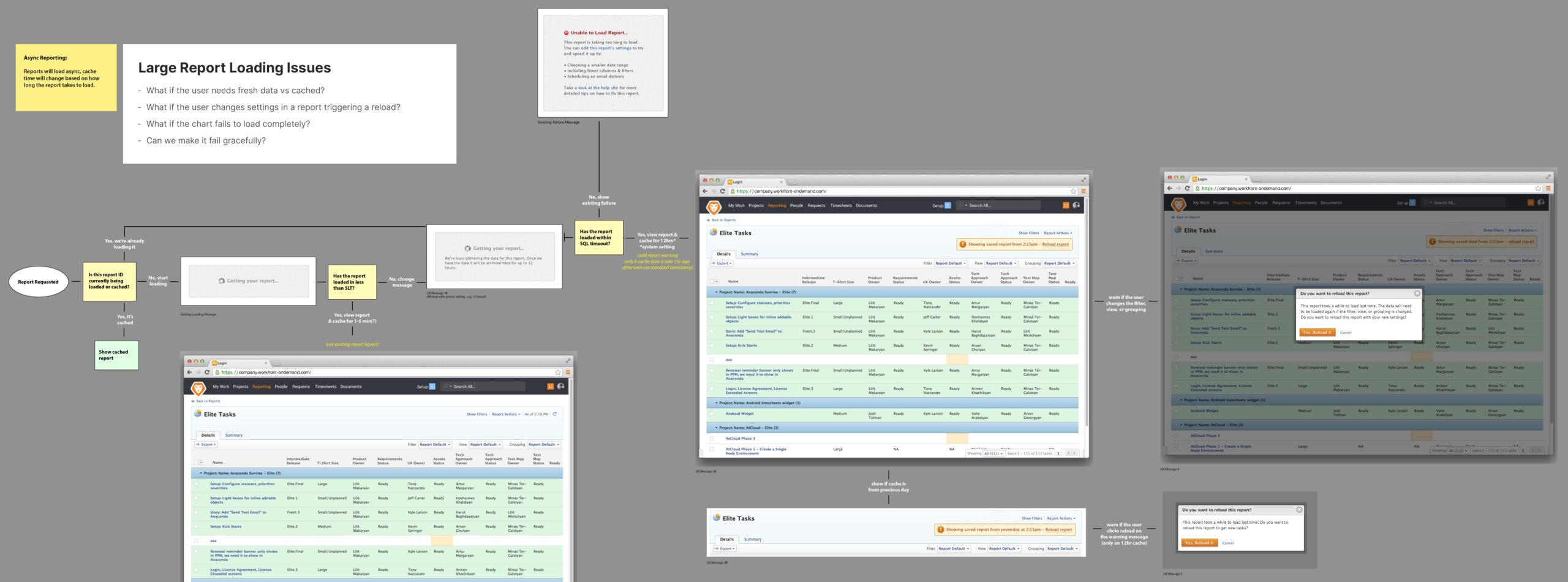Open Export dropdown in the 'As of 2:19 PM' window
Image resolution: width=1568 pixels, height=582 pixels.
point(206,445)
